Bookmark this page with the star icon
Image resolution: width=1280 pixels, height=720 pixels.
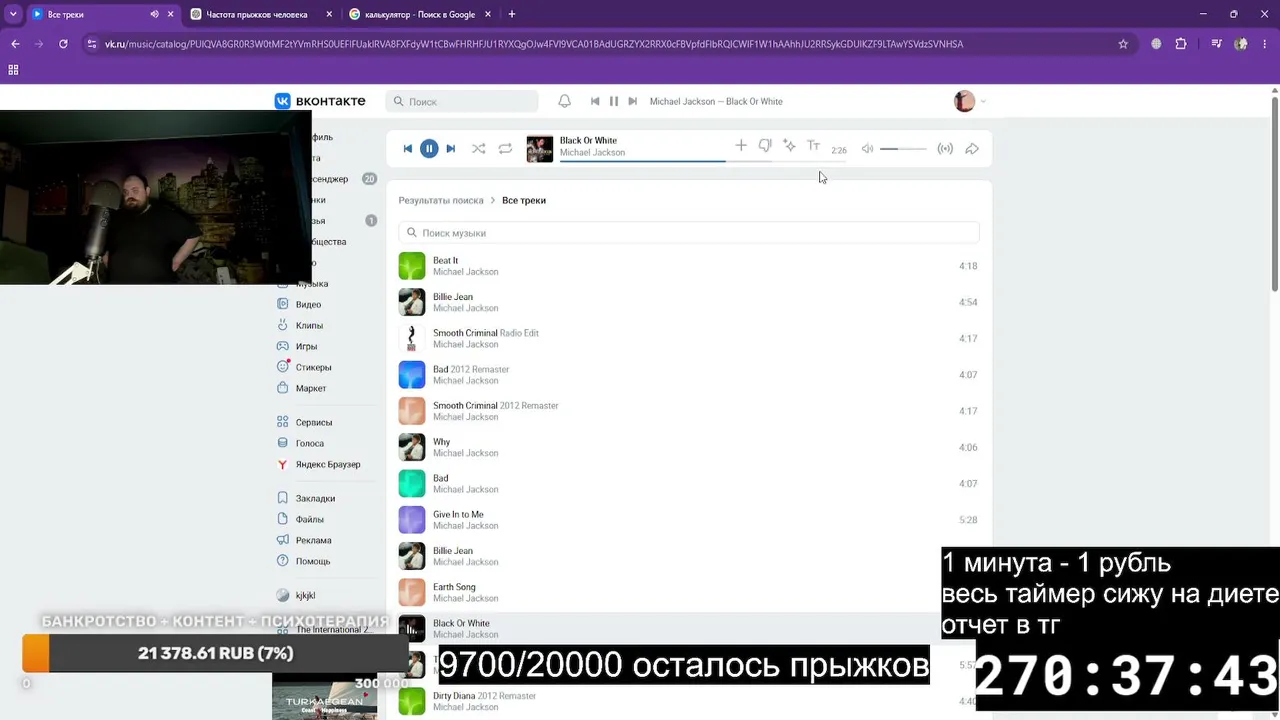[x=1123, y=44]
